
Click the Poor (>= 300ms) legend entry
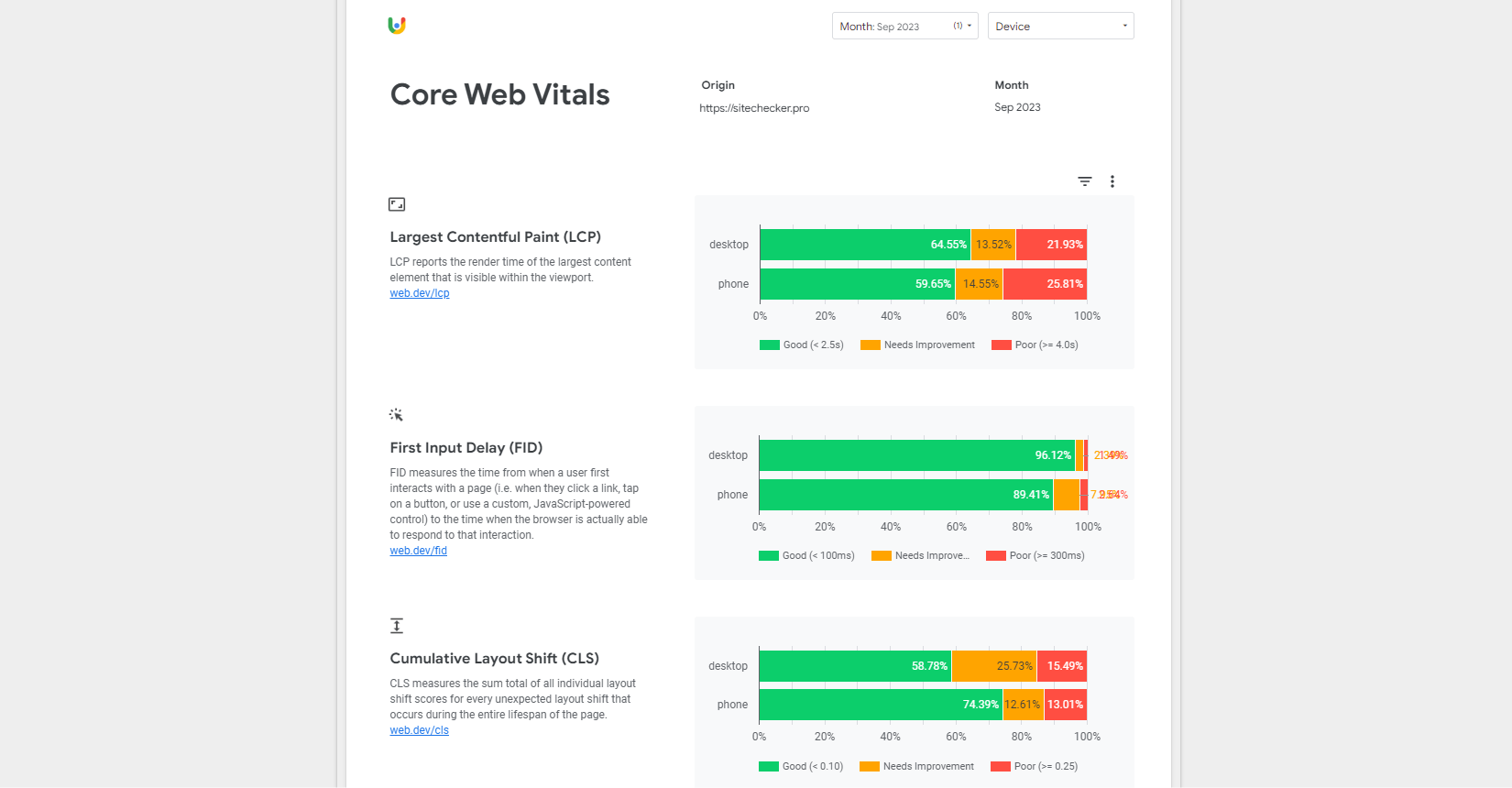tap(1035, 556)
